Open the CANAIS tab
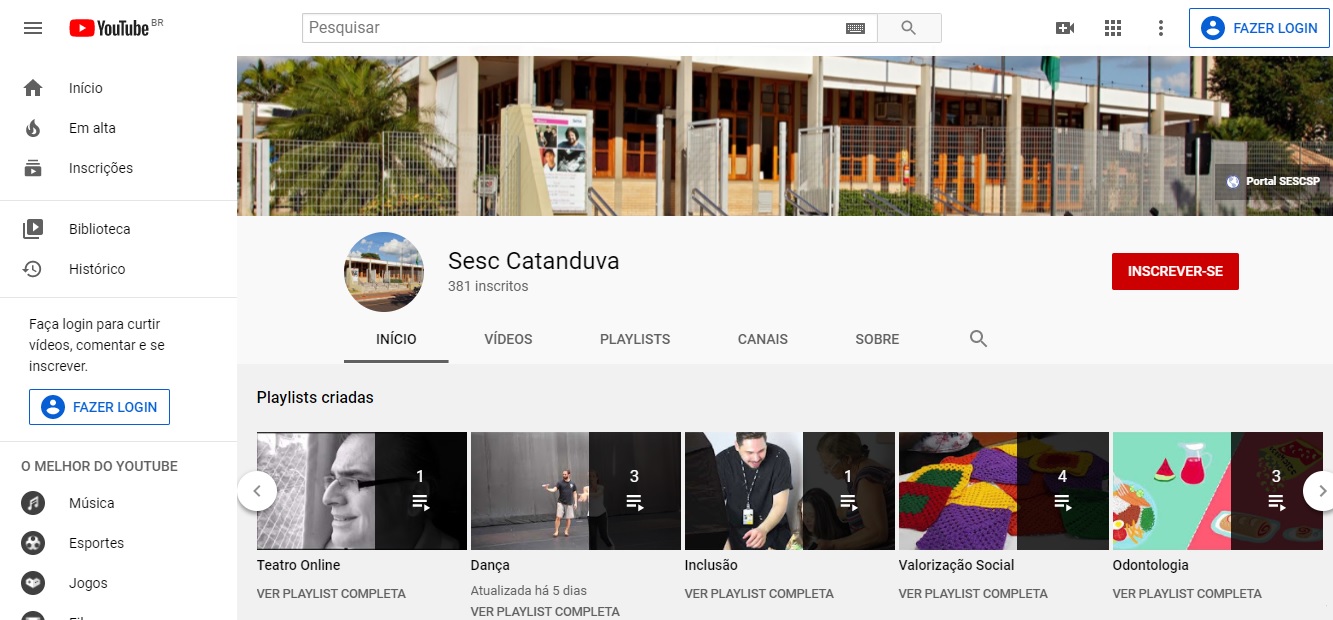 click(763, 339)
